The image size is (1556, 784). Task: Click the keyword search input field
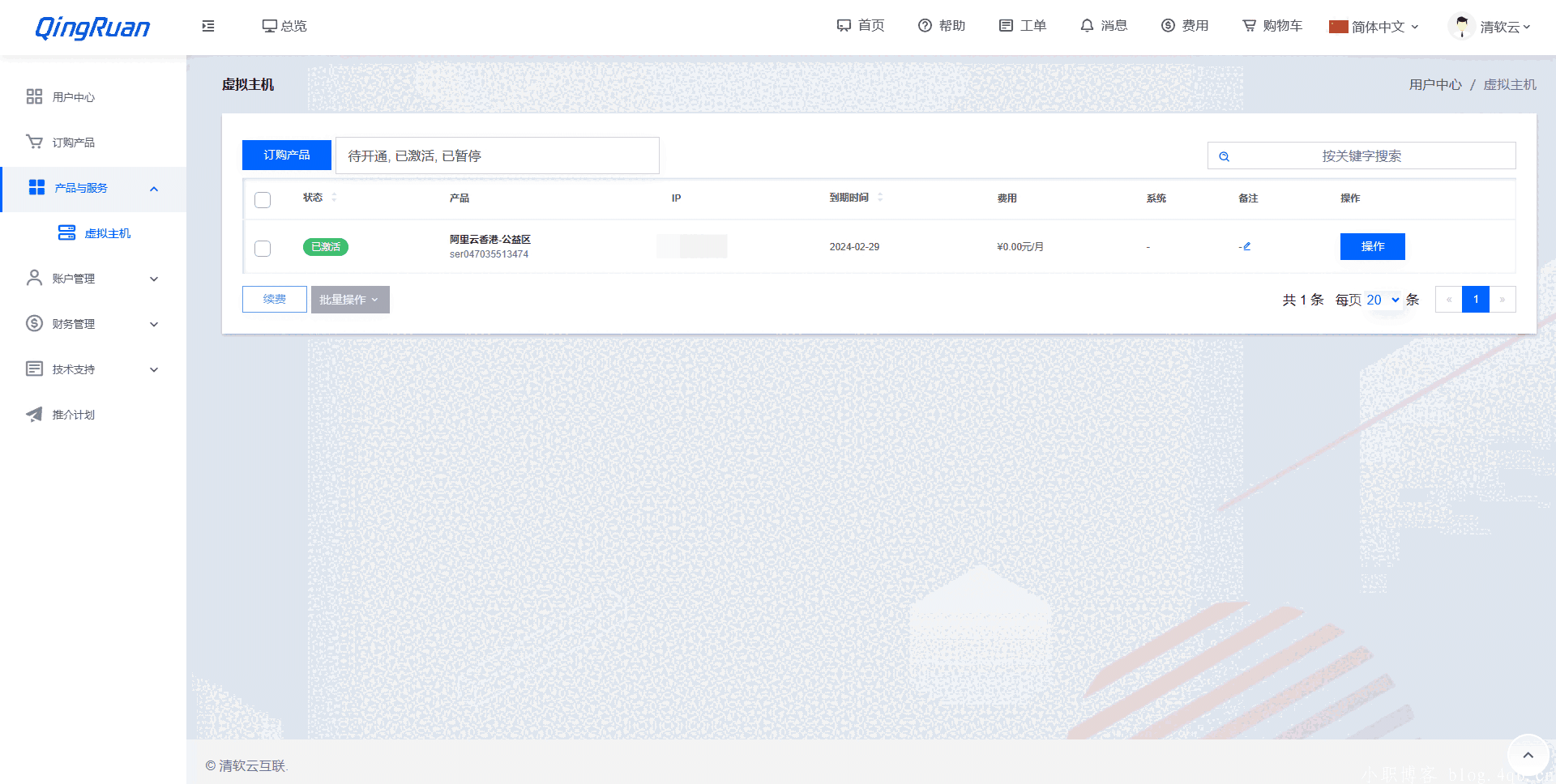(1361, 156)
